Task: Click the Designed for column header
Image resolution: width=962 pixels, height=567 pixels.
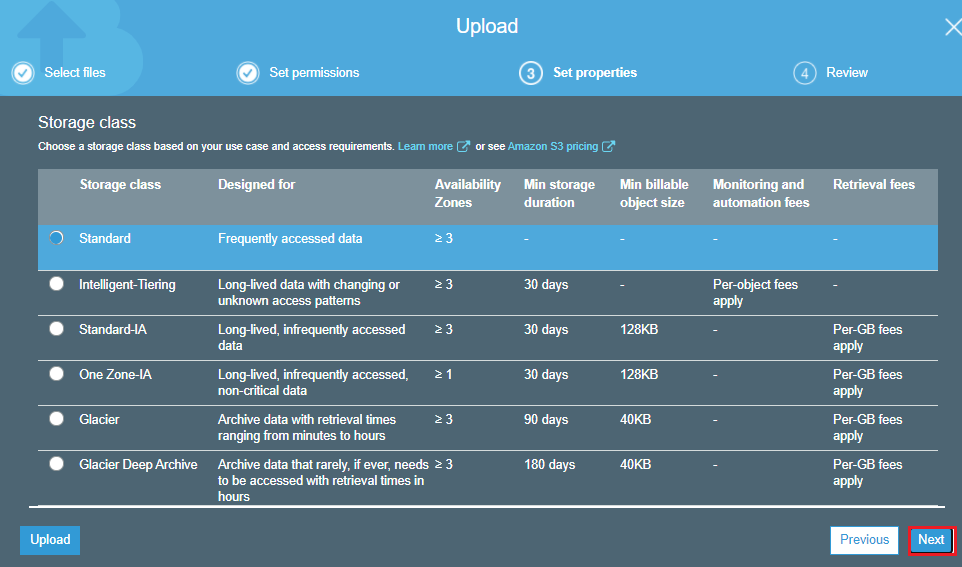Action: pyautogui.click(x=256, y=185)
